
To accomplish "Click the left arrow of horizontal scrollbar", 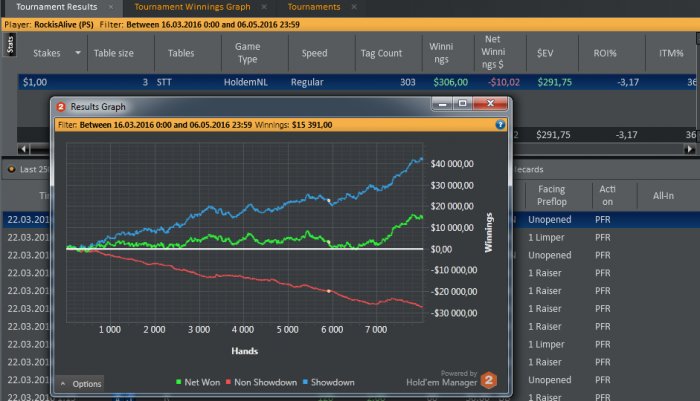I will 24,149.
